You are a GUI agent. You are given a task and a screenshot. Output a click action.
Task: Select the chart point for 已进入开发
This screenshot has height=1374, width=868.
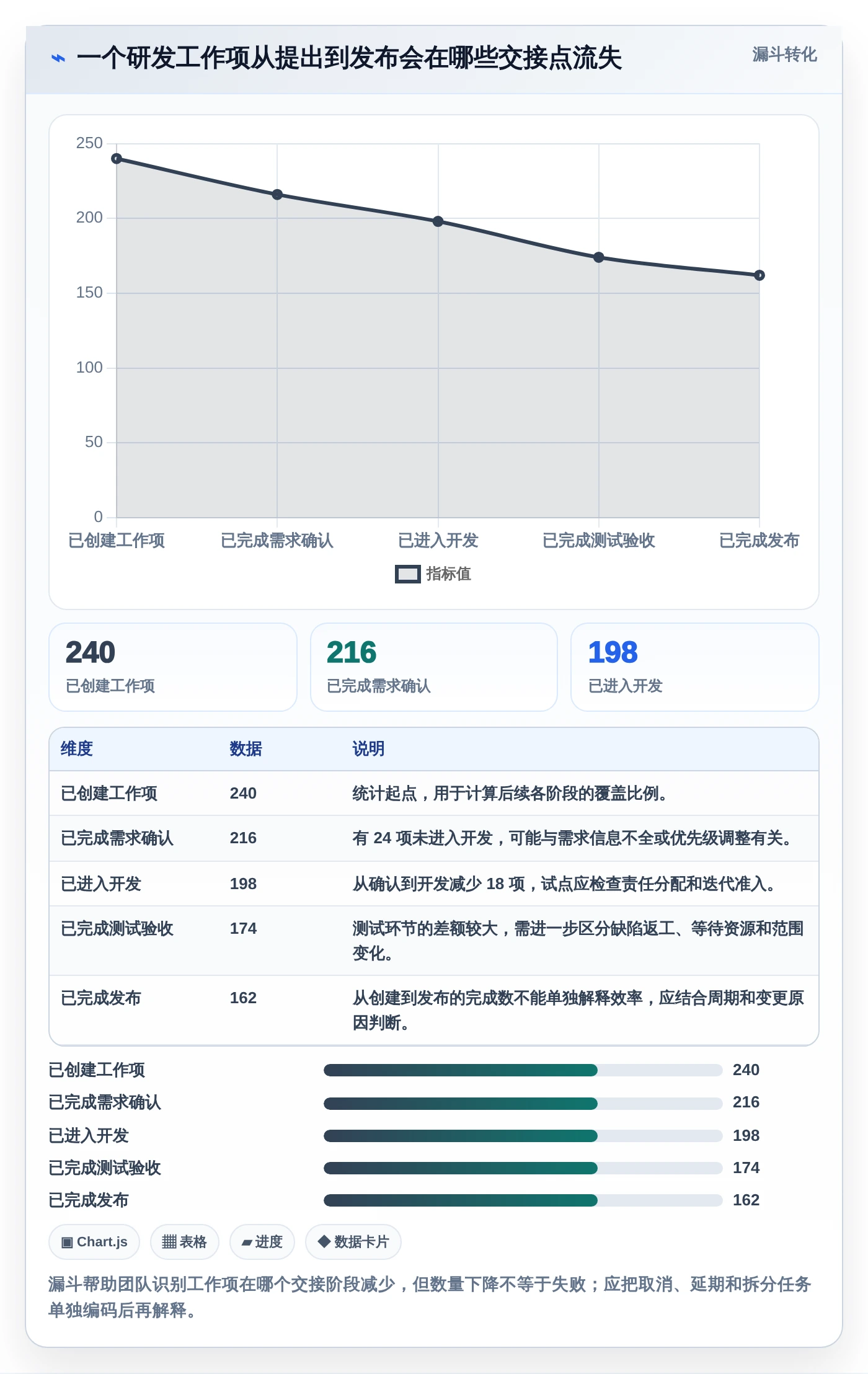(x=438, y=221)
